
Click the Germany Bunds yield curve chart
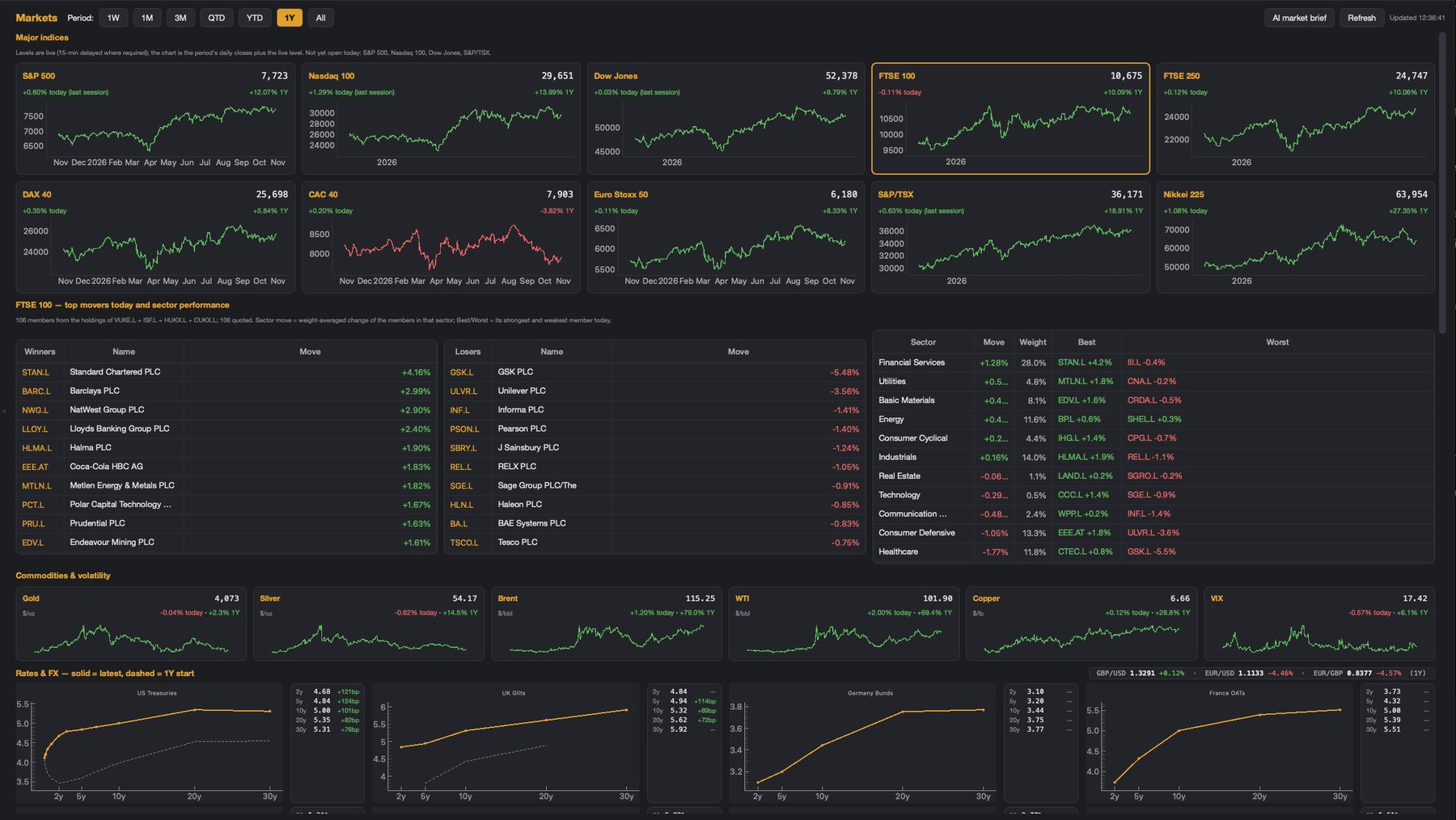click(863, 745)
